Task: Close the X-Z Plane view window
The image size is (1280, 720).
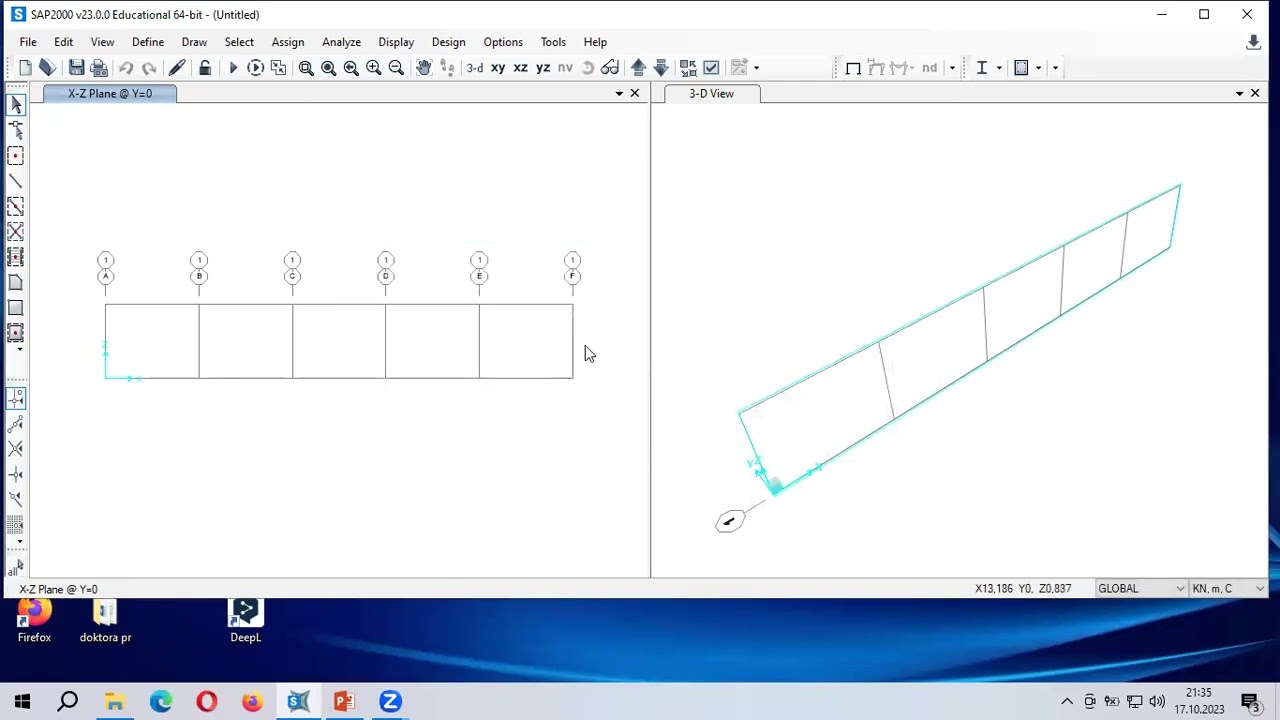Action: coord(635,94)
